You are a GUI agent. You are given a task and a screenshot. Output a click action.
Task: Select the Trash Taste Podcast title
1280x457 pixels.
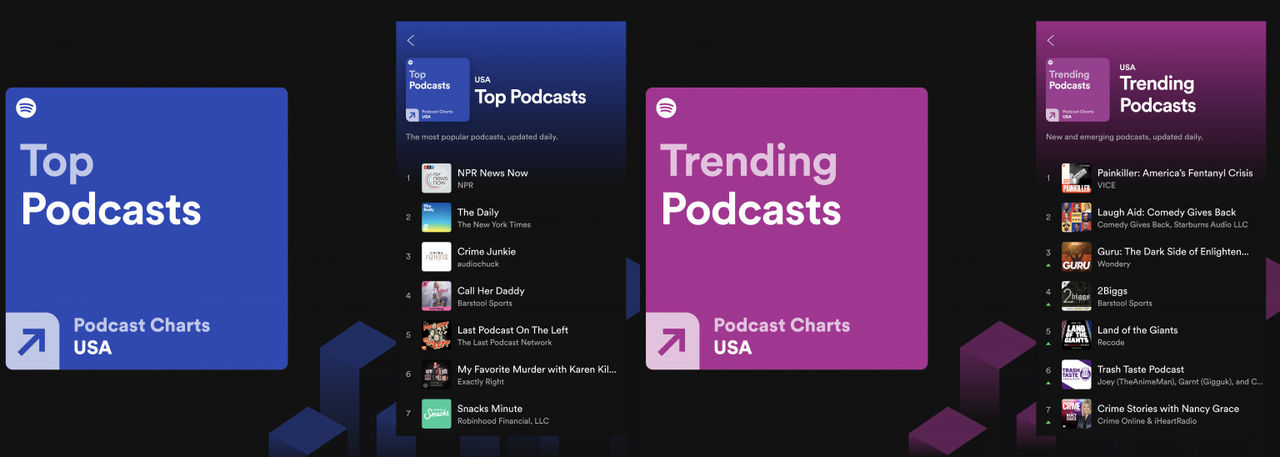tap(1141, 370)
